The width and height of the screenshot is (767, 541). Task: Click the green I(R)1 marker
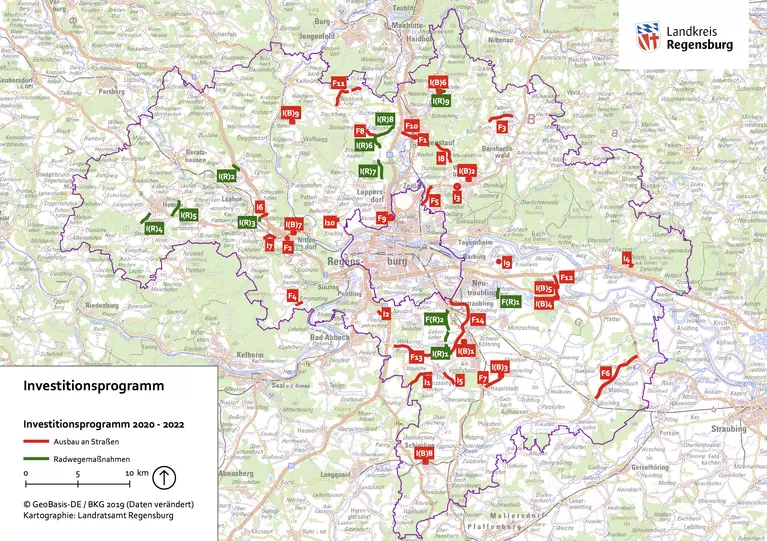[440, 354]
